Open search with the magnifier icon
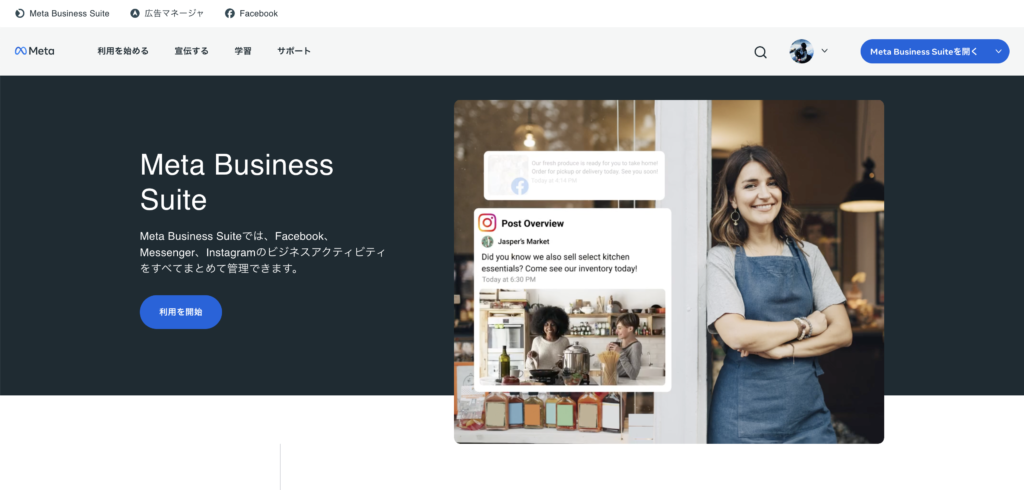The image size is (1024, 490). click(761, 52)
